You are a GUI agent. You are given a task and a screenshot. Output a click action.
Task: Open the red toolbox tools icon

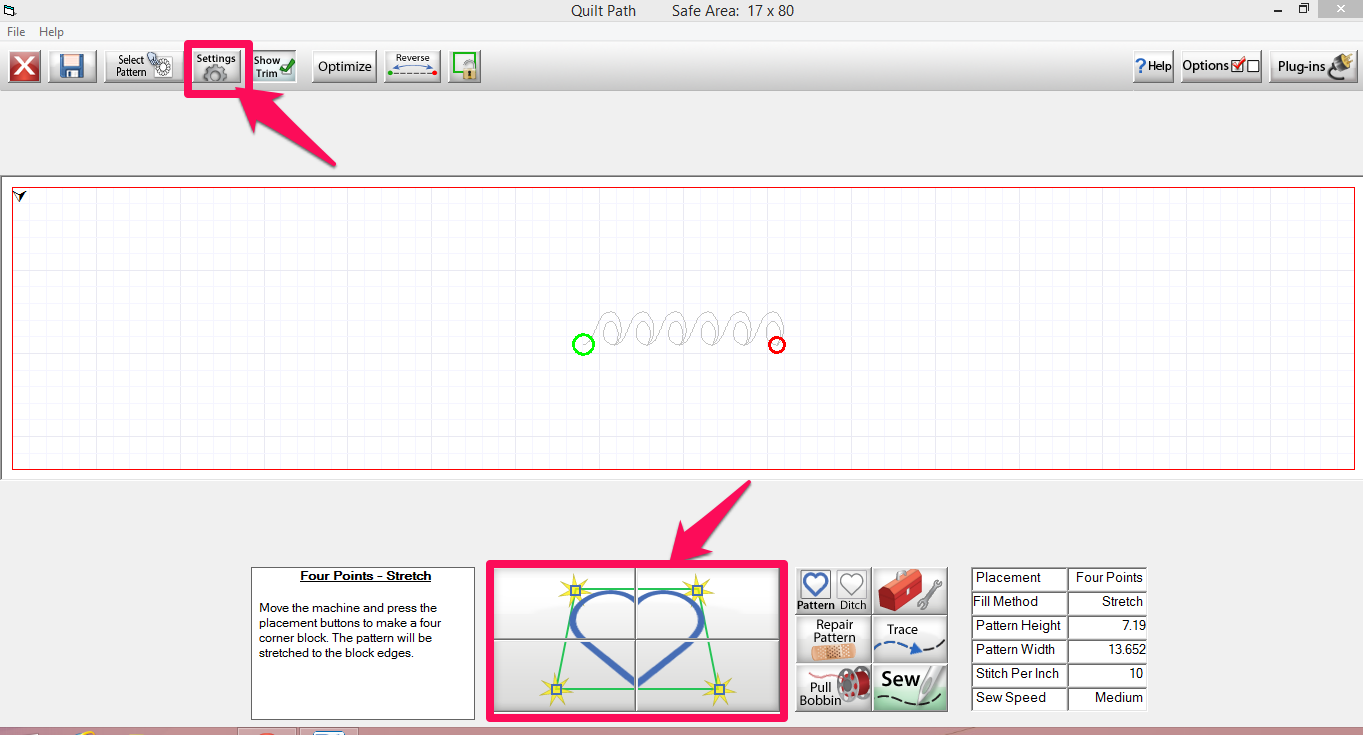910,590
